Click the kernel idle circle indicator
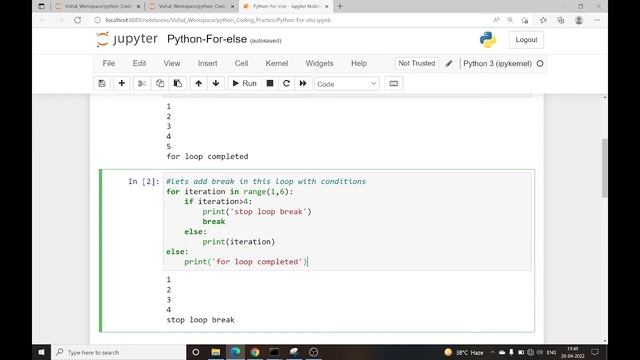Viewport: 640px width, 360px height. [540, 64]
